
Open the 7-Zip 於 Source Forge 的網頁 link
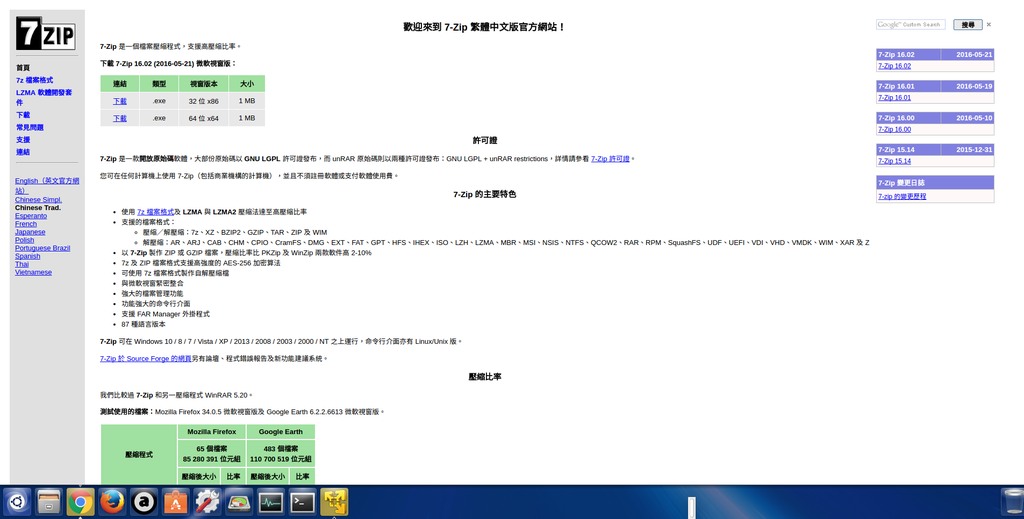tap(145, 358)
